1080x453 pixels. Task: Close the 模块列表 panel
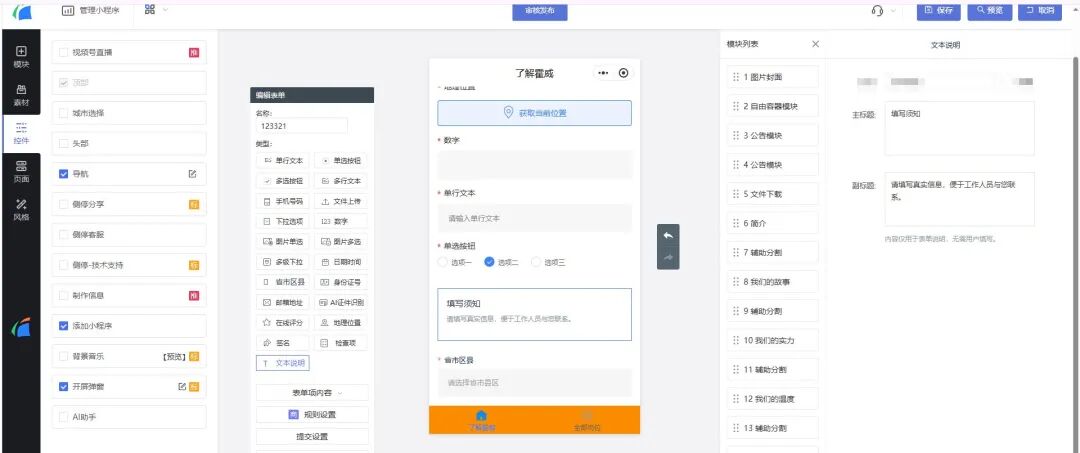click(816, 44)
